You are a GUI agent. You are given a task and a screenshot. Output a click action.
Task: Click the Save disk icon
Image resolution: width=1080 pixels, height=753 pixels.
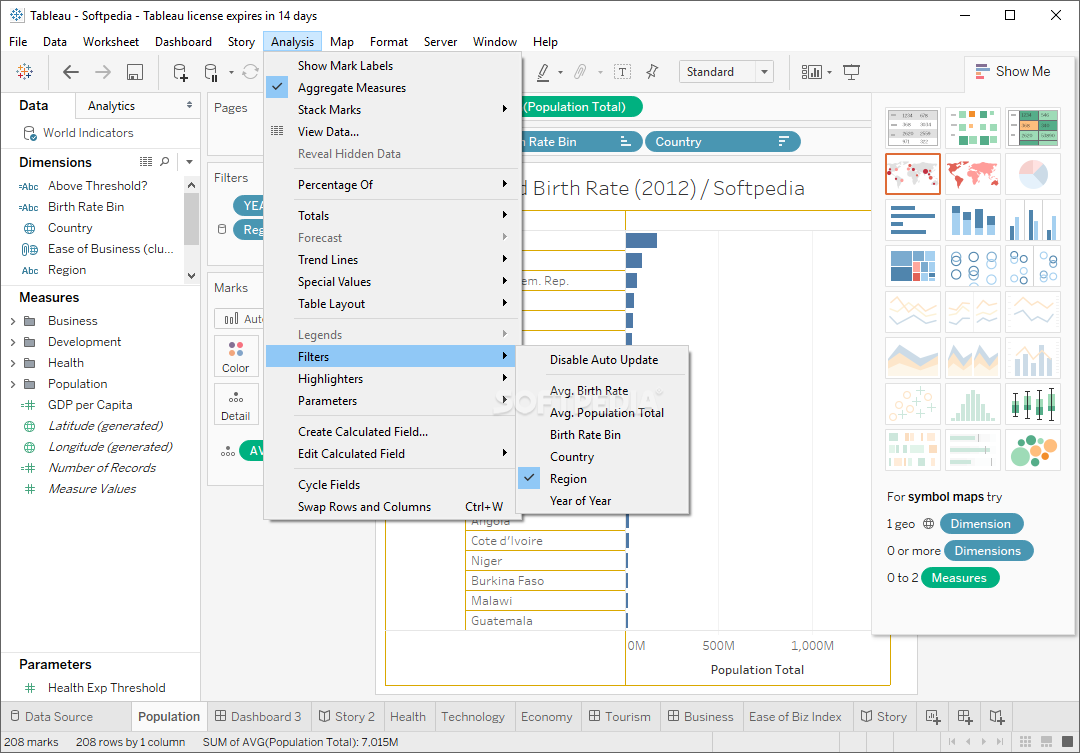pyautogui.click(x=135, y=72)
